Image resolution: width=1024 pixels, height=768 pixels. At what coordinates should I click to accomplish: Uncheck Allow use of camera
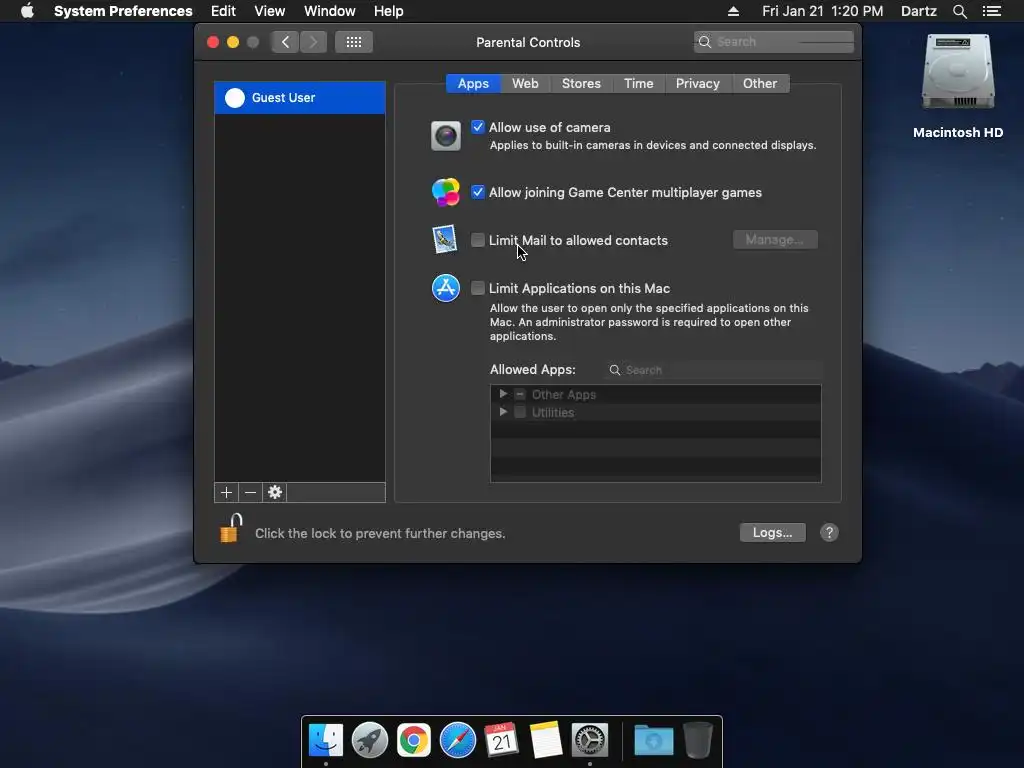(478, 127)
